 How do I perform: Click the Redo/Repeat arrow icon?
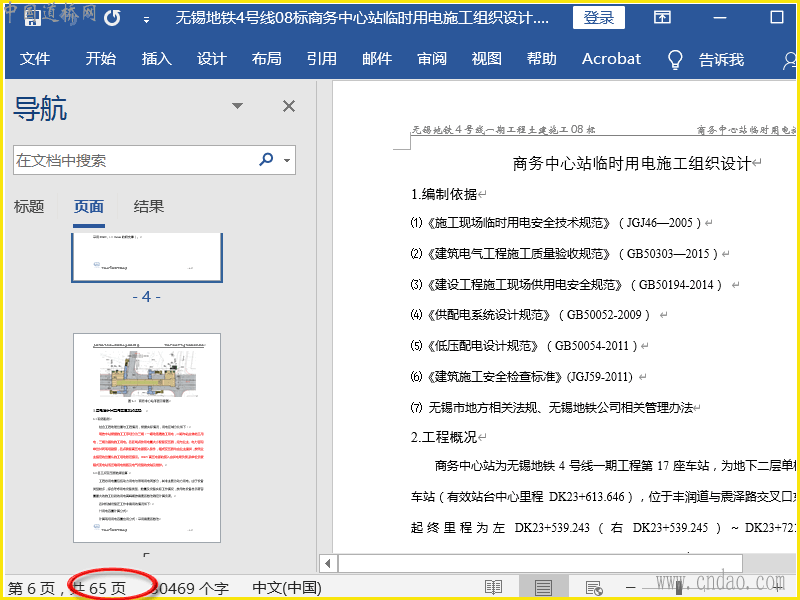(x=112, y=19)
